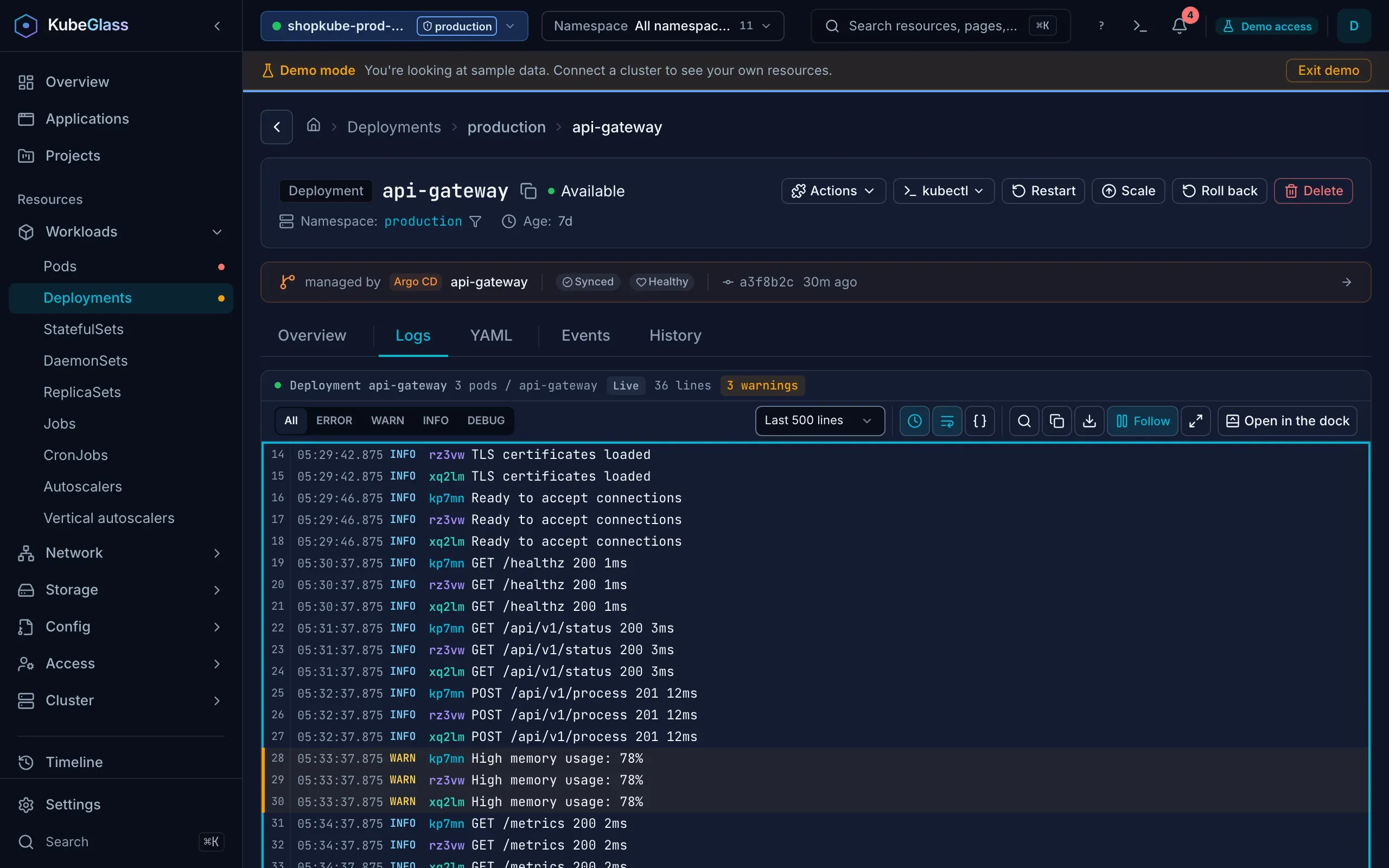
Task: Expand the Access section
Action: [120, 663]
